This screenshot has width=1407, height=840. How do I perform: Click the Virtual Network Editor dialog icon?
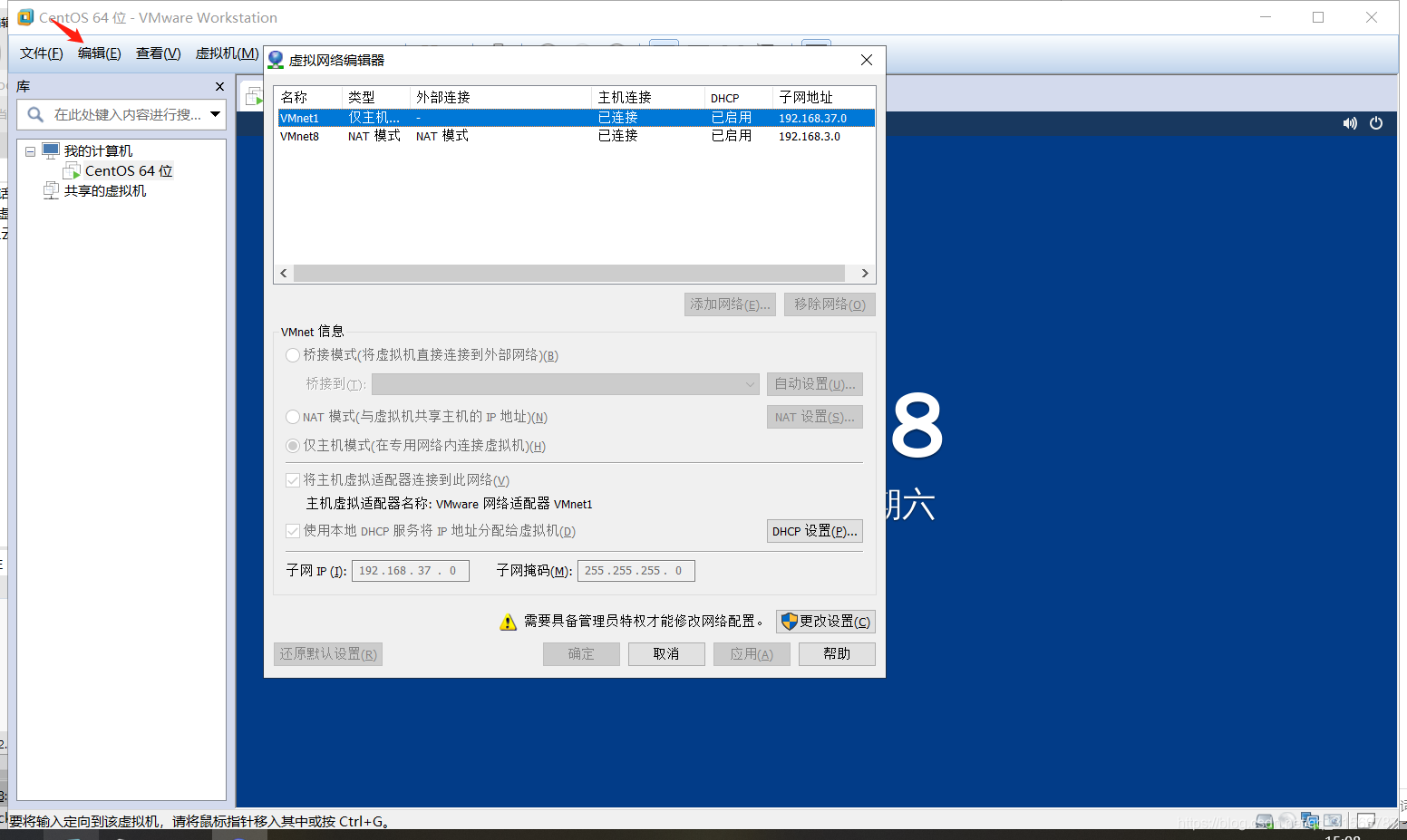(x=276, y=60)
